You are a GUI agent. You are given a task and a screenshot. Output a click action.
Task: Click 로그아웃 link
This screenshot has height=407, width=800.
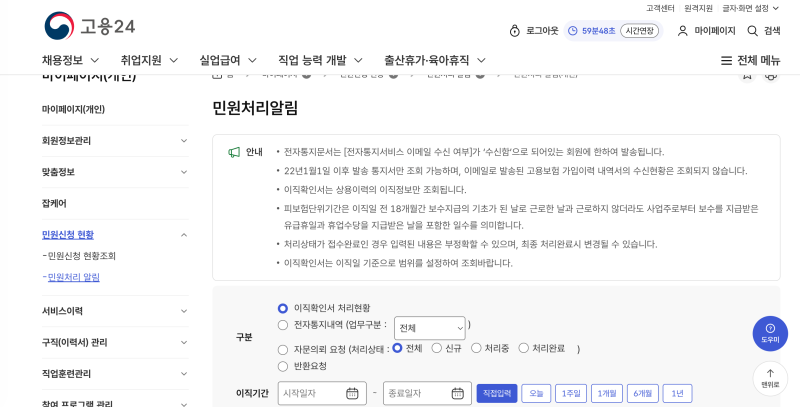[x=542, y=31]
